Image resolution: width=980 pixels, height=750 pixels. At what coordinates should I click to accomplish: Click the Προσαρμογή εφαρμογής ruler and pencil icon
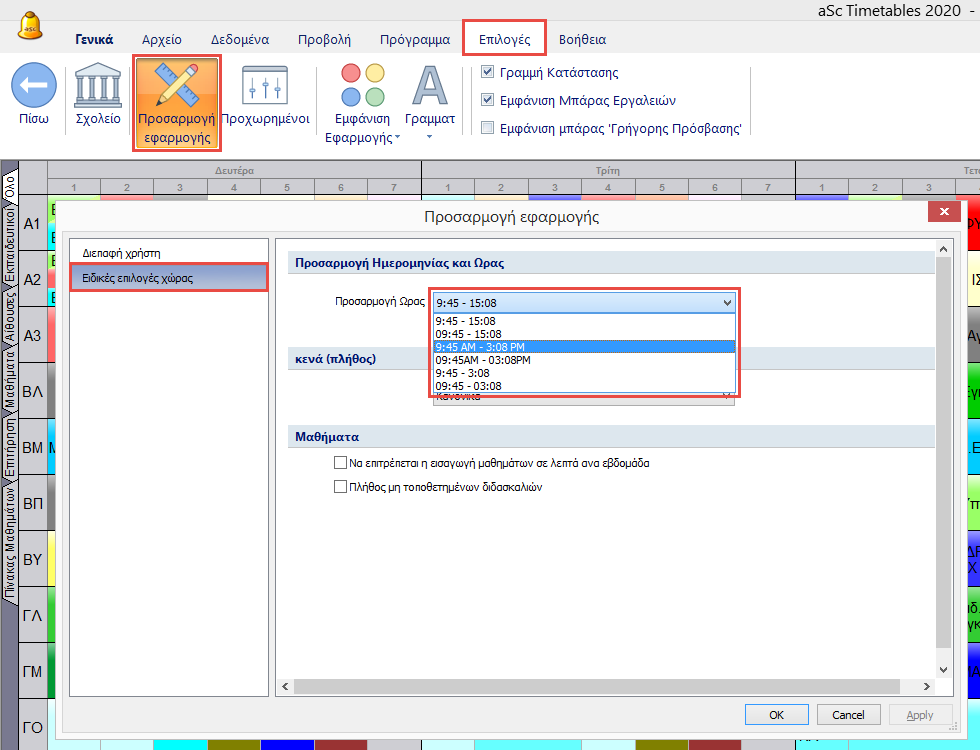pos(176,87)
